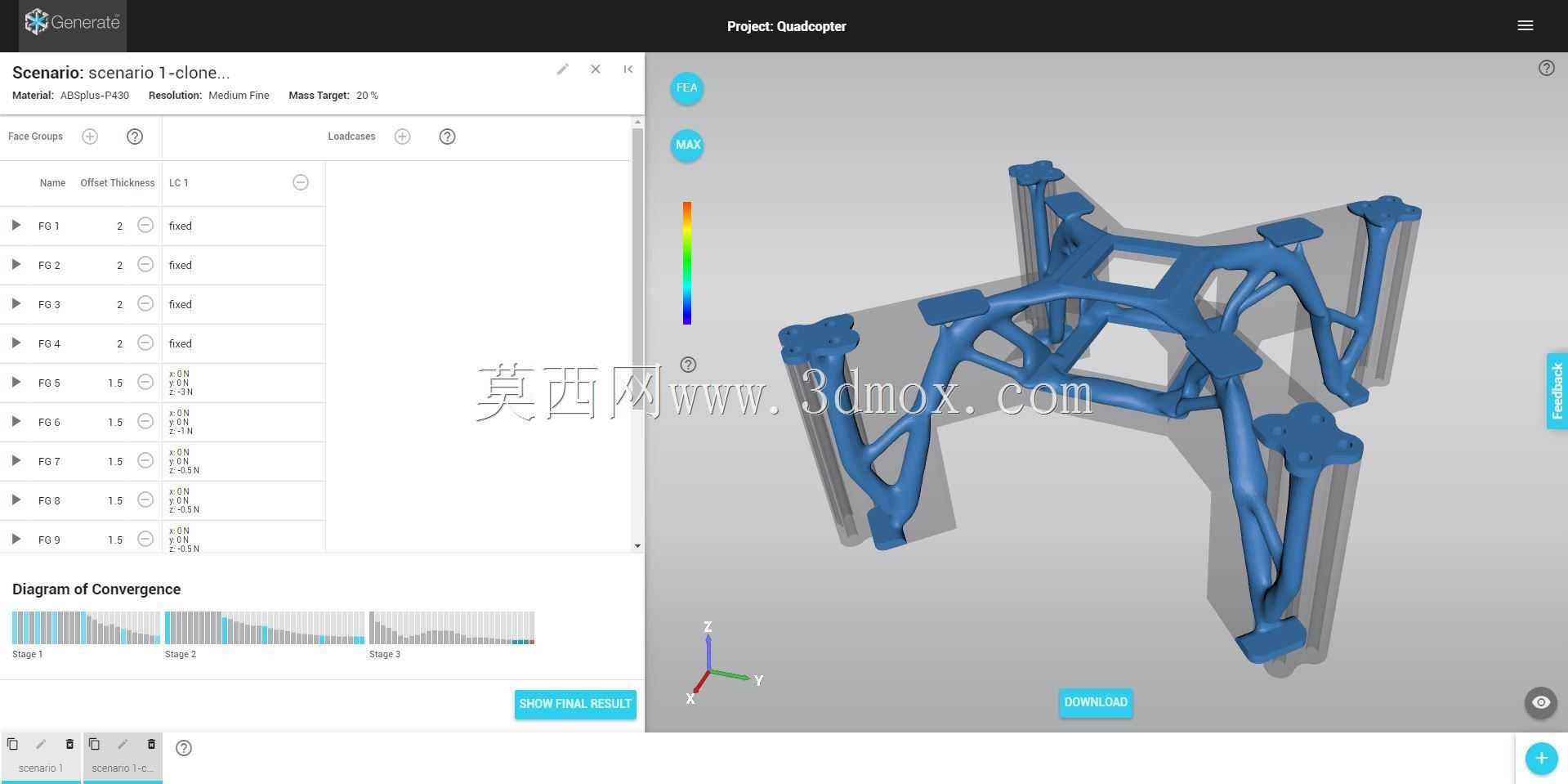Remove face group FG 4
Image resolution: width=1568 pixels, height=784 pixels.
(145, 343)
